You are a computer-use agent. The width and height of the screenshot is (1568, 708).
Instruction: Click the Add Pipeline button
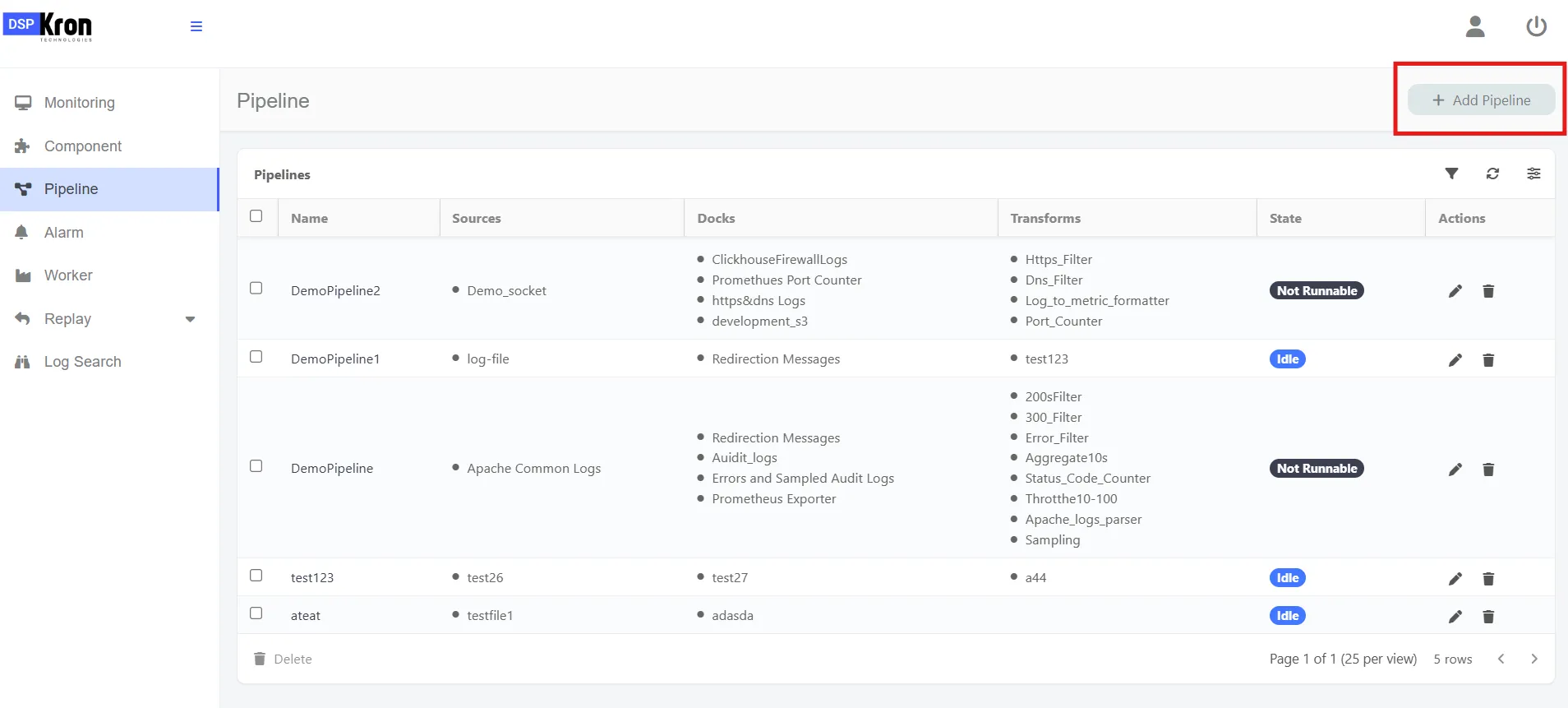click(1481, 100)
